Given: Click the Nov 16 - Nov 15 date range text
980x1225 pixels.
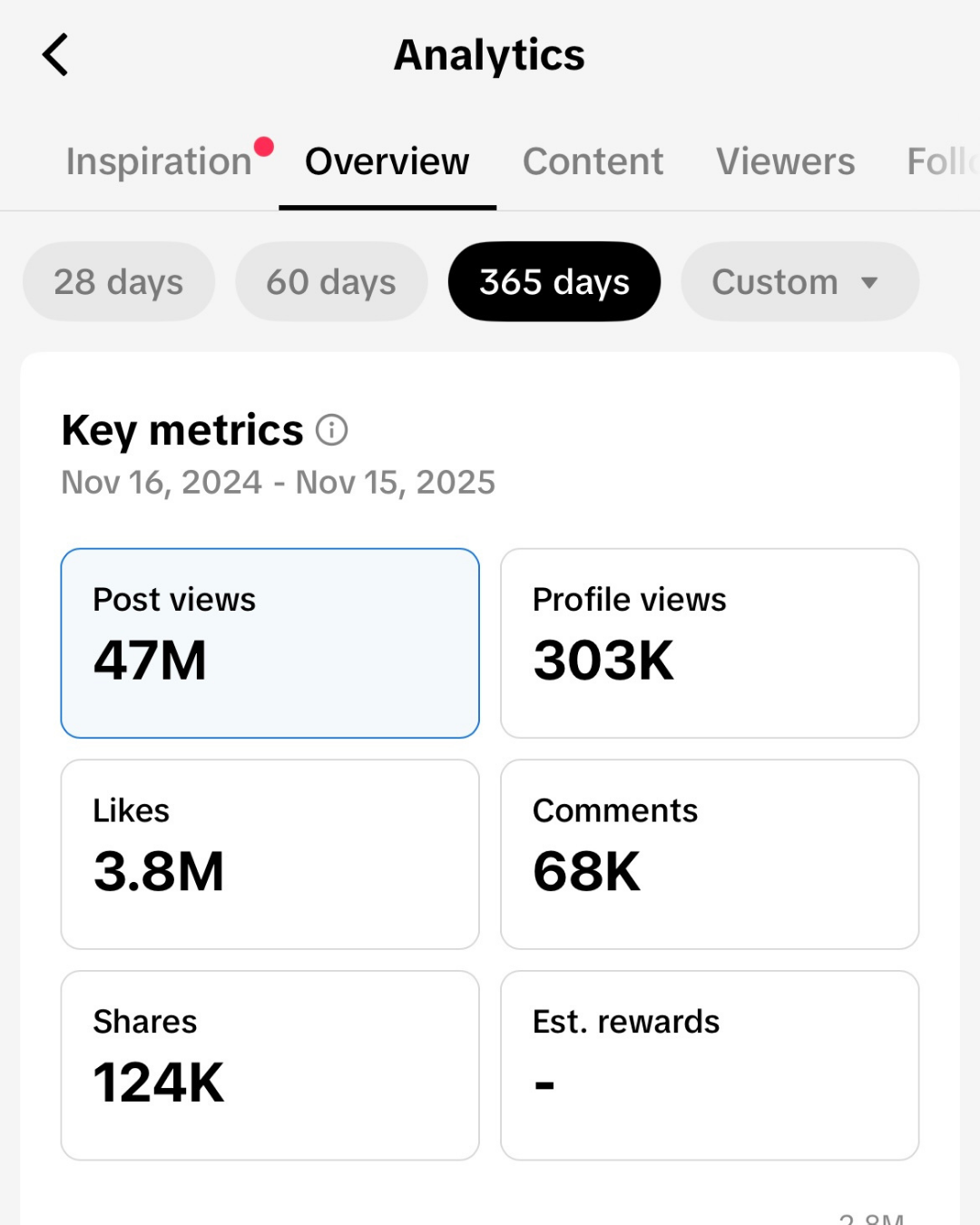Looking at the screenshot, I should tap(278, 482).
